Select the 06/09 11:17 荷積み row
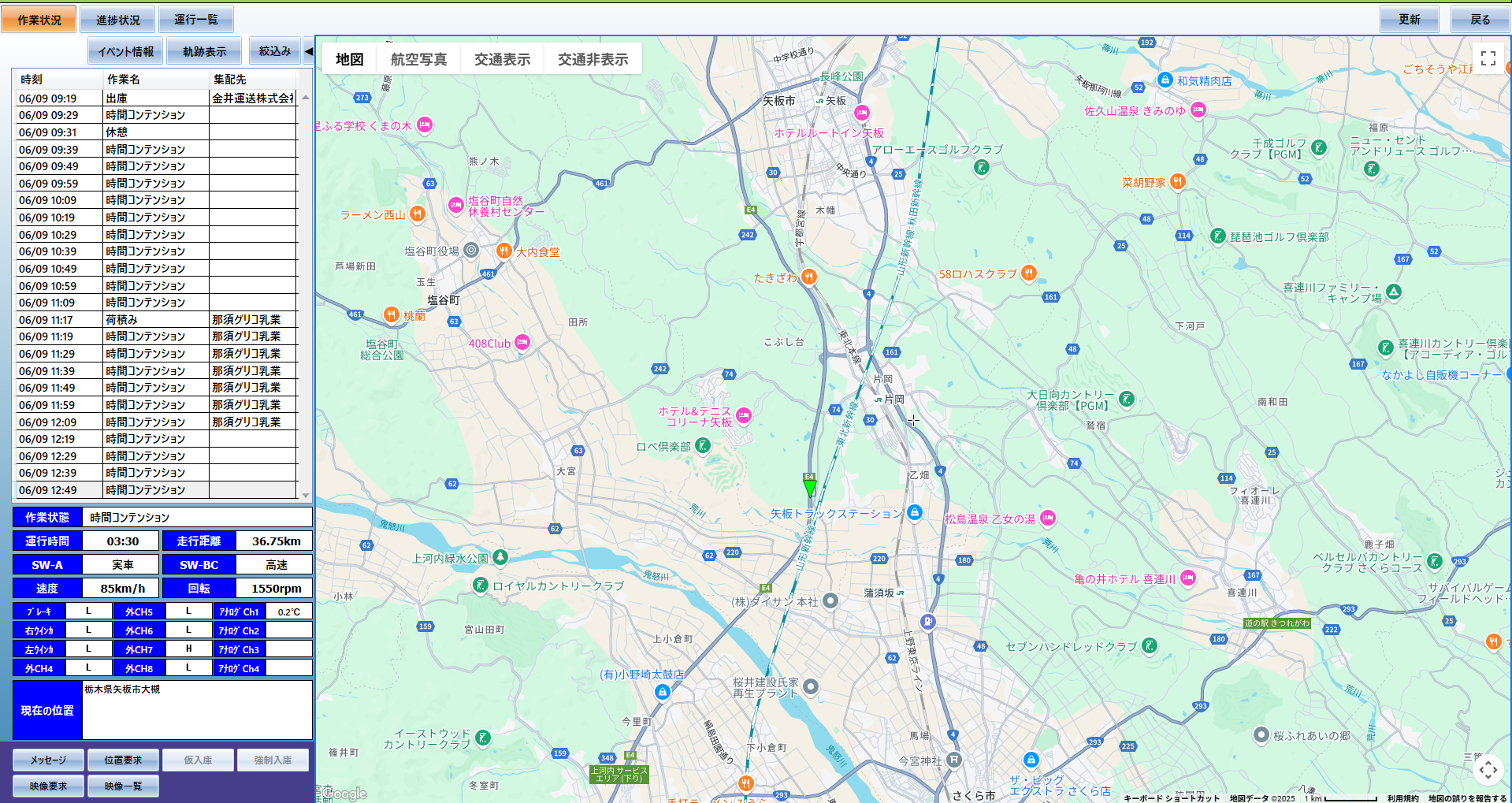The image size is (1512, 803). (156, 320)
